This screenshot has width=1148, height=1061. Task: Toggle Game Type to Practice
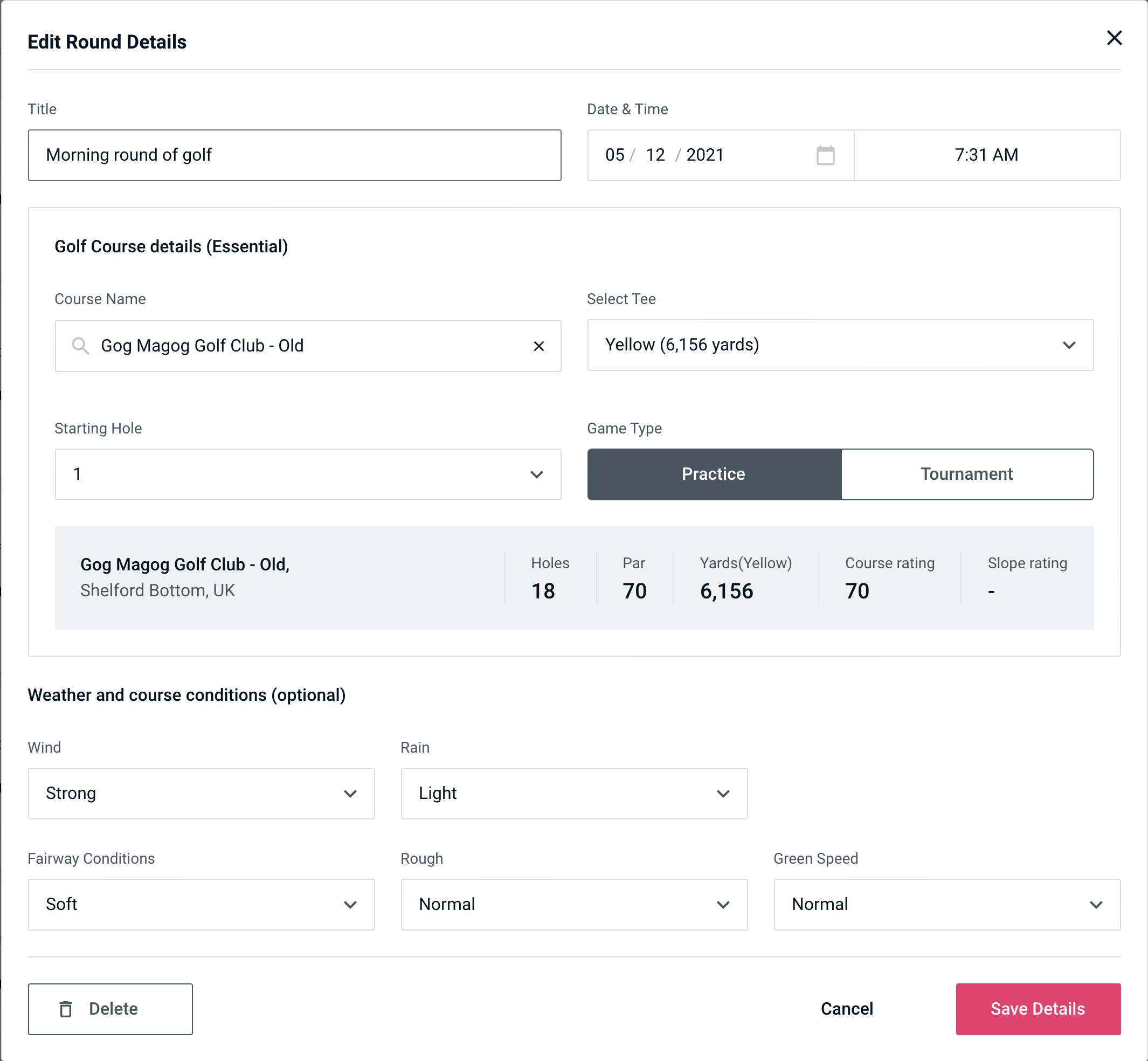point(714,474)
